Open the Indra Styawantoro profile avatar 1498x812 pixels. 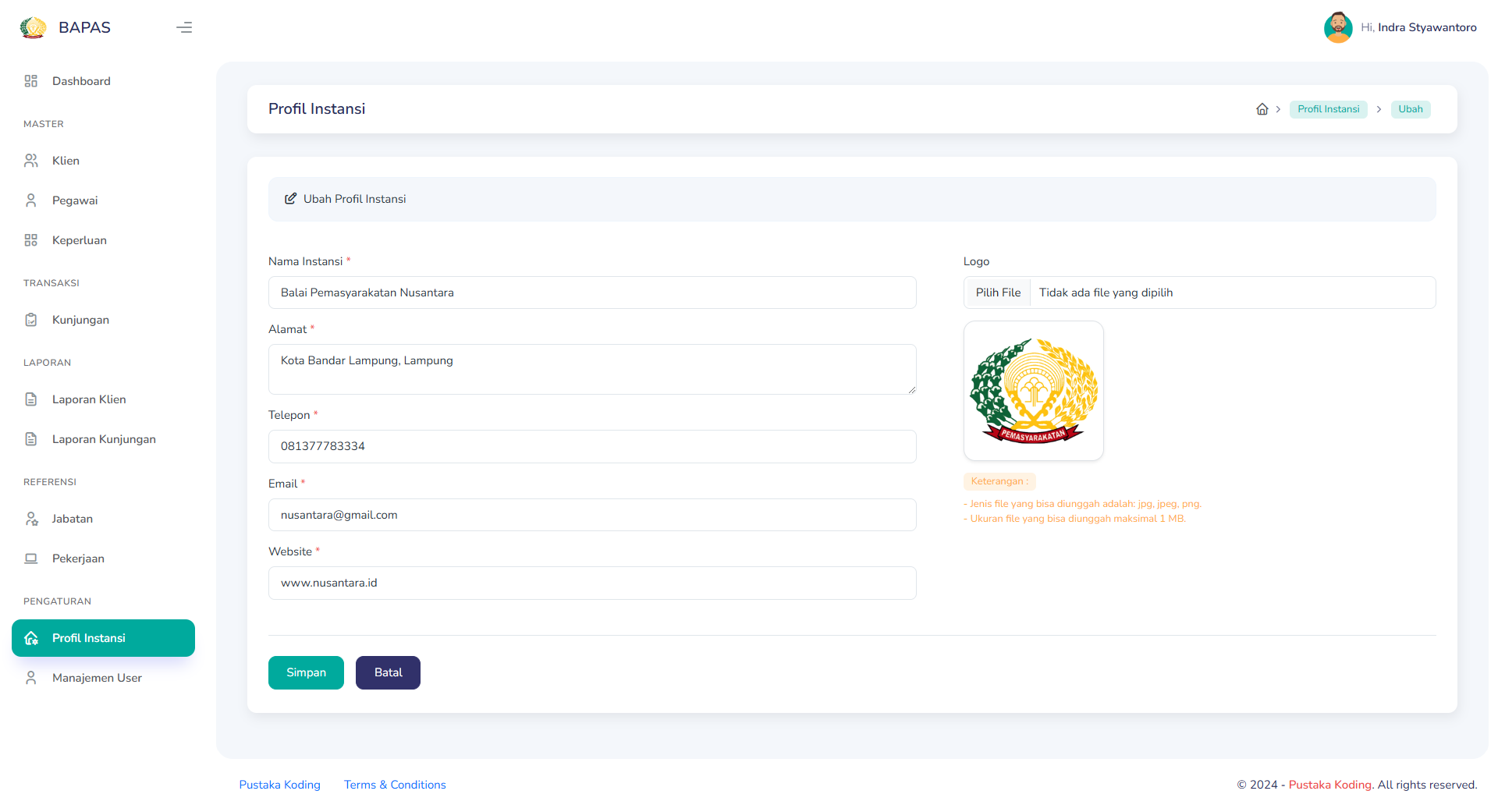click(x=1337, y=27)
